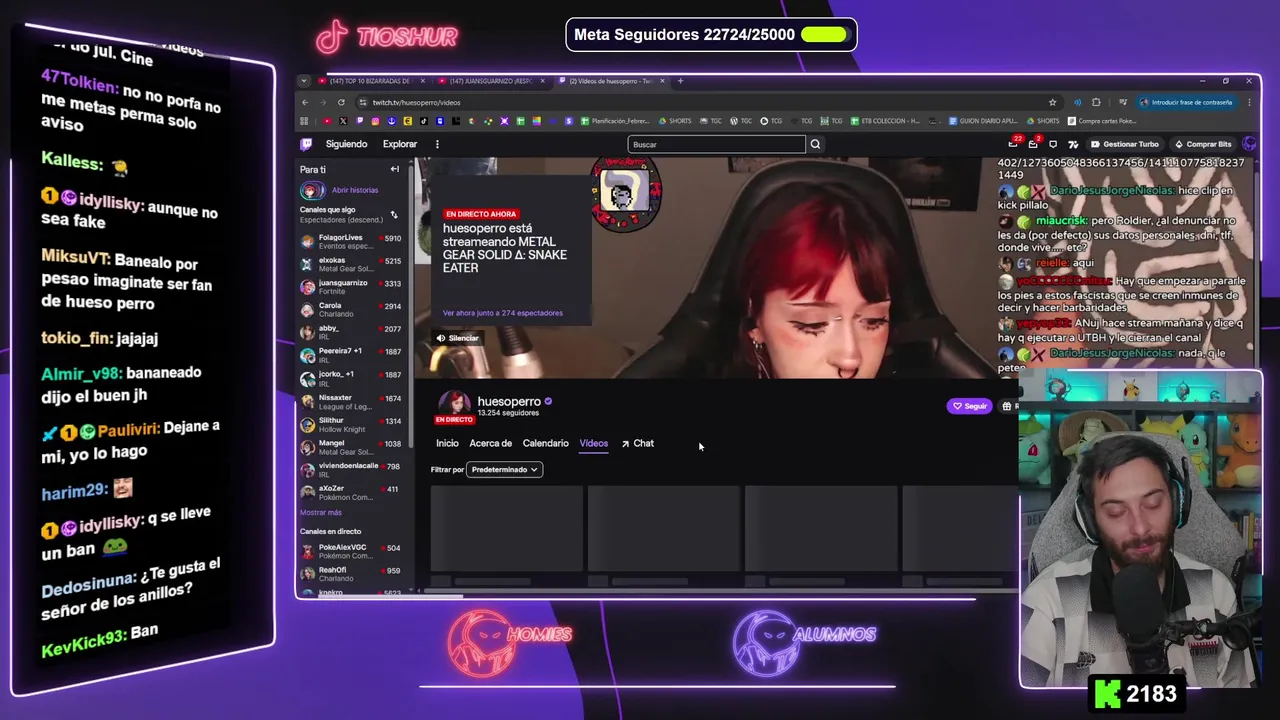1280x720 pixels.
Task: Switch to JUANSGUARNIZO browser tab
Action: 492,80
